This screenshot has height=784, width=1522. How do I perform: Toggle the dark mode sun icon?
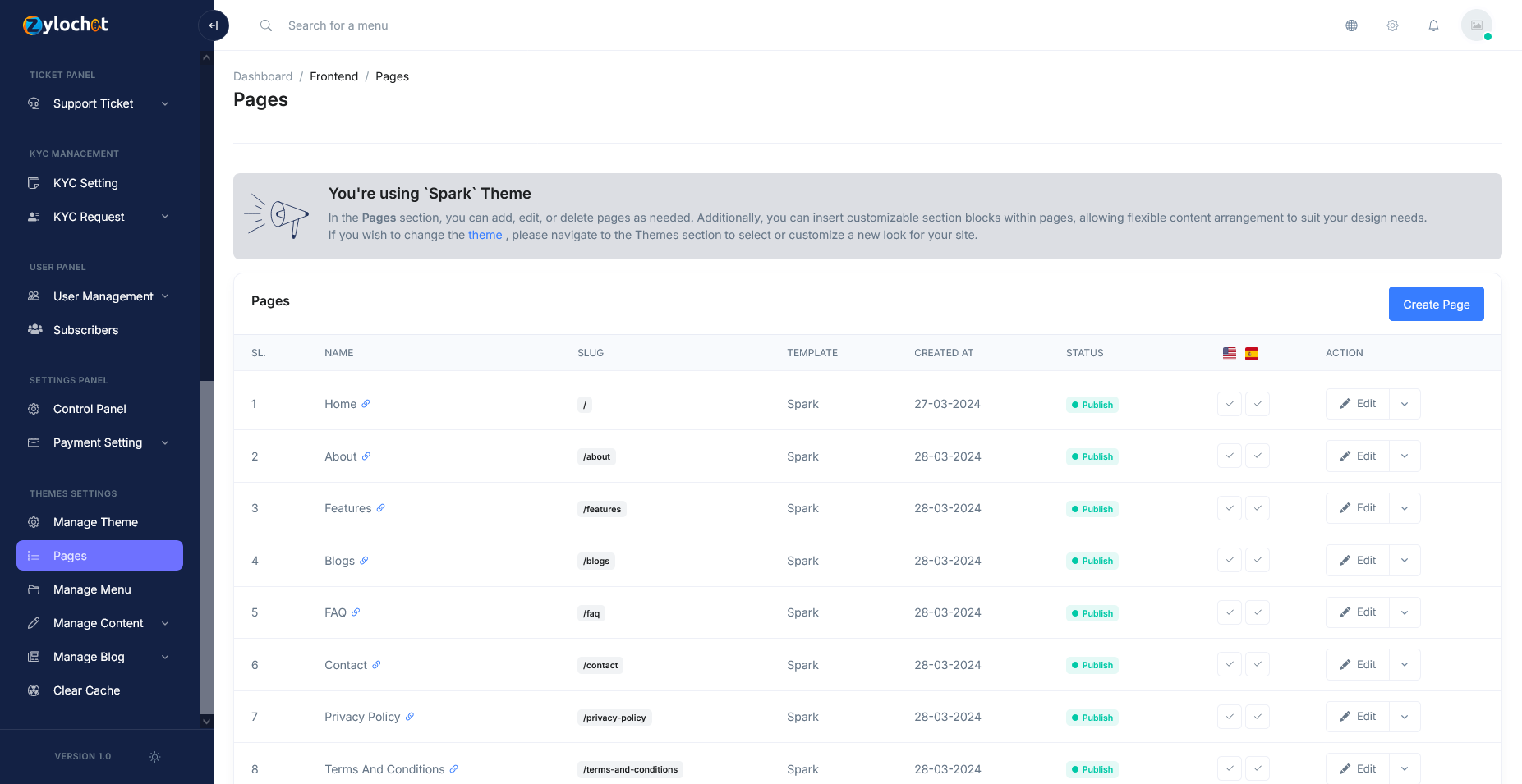[154, 757]
